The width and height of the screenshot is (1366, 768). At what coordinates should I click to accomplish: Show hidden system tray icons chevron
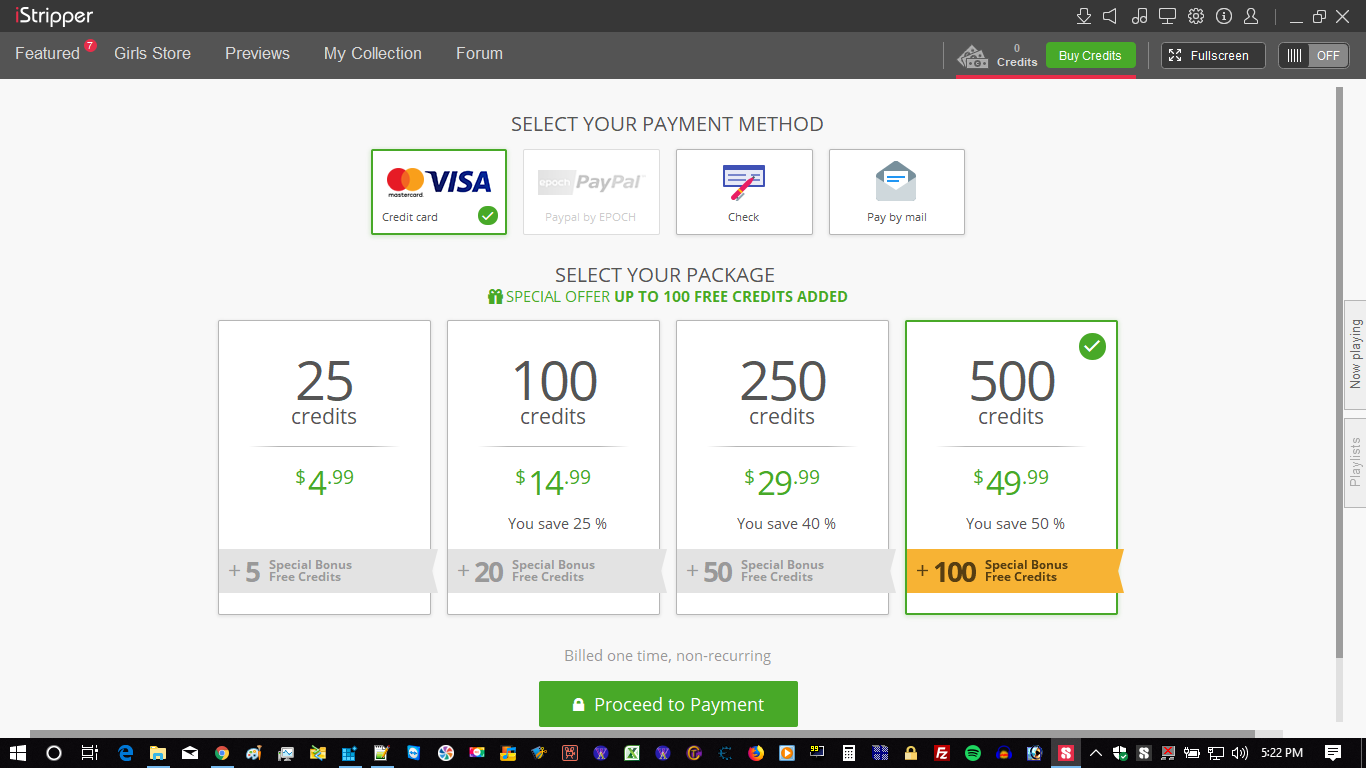pyautogui.click(x=1096, y=753)
